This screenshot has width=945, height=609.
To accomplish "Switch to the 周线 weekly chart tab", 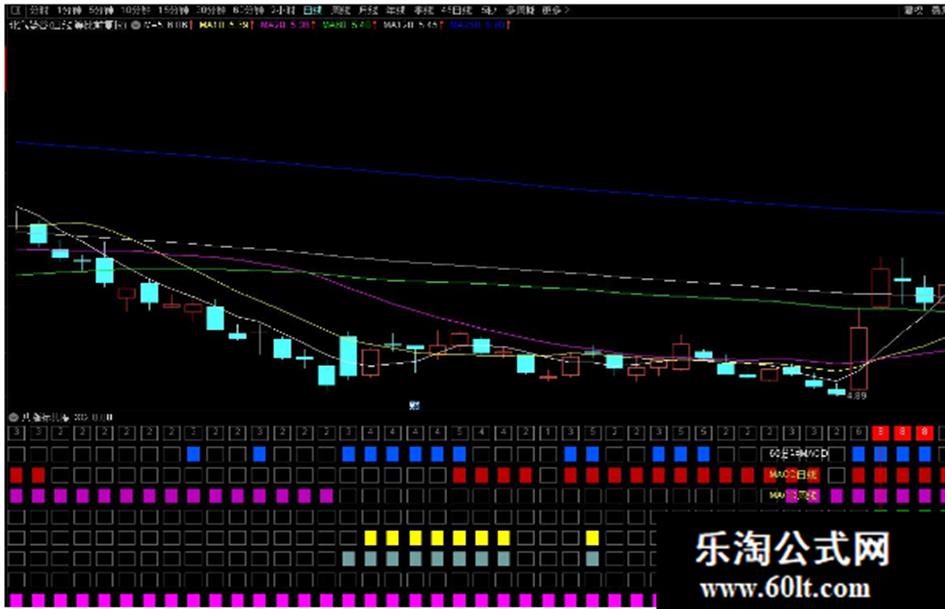I will coord(341,10).
